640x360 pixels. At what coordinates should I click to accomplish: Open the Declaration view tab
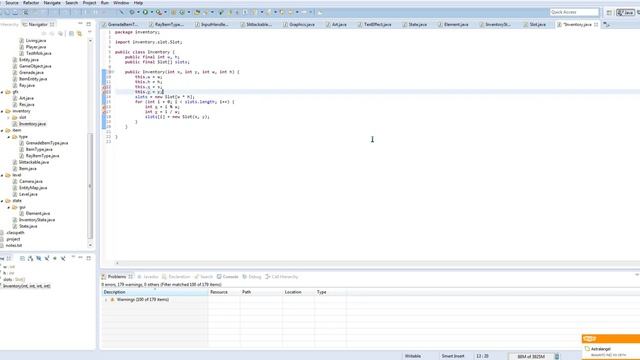click(176, 277)
